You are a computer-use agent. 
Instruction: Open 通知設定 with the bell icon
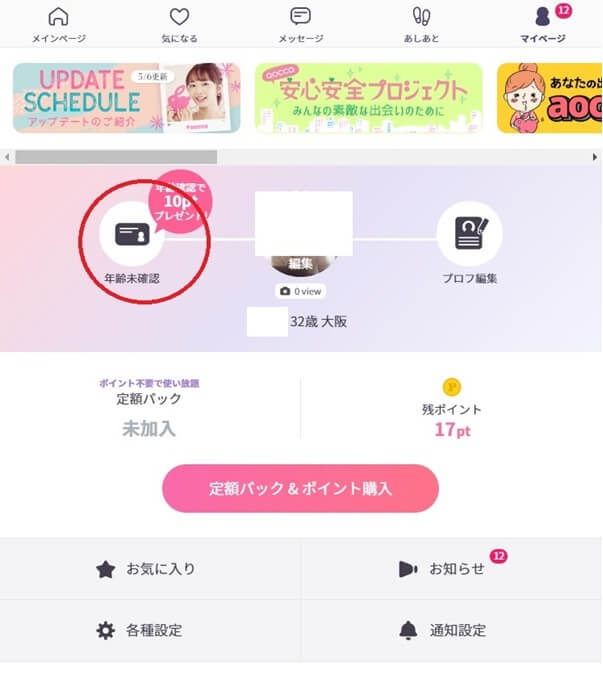452,630
